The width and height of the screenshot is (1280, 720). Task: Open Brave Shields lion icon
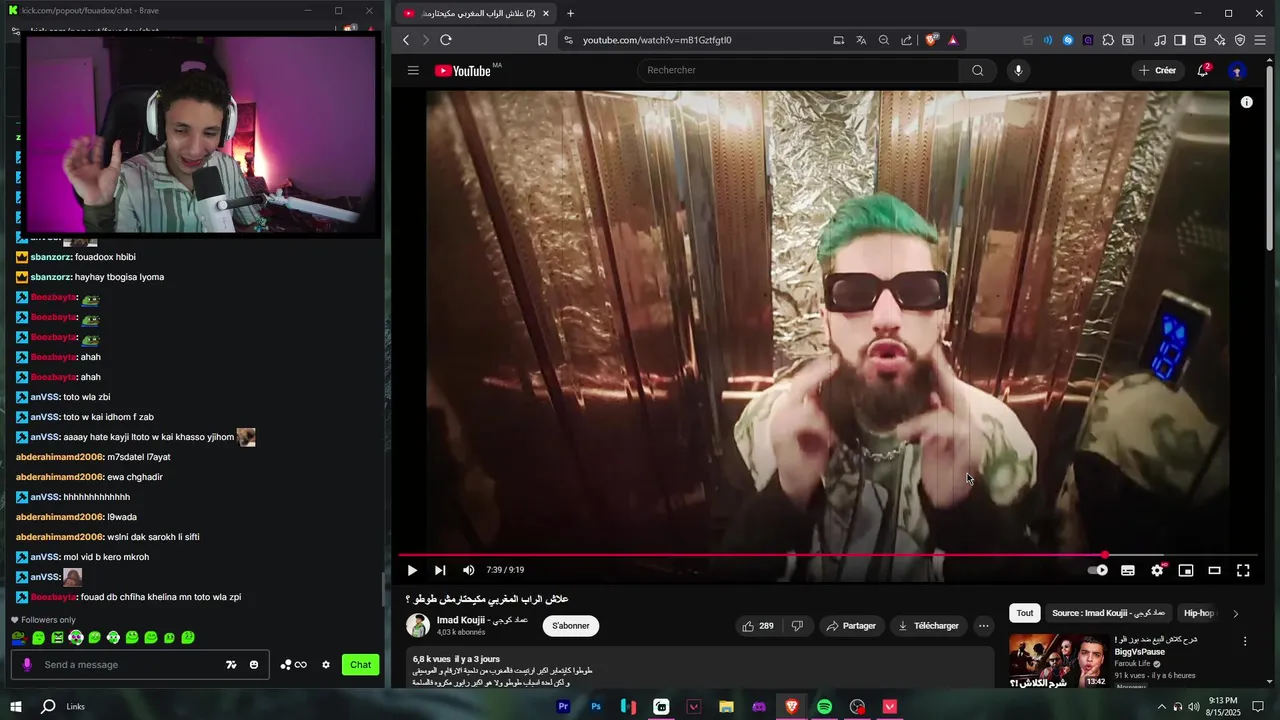point(931,40)
